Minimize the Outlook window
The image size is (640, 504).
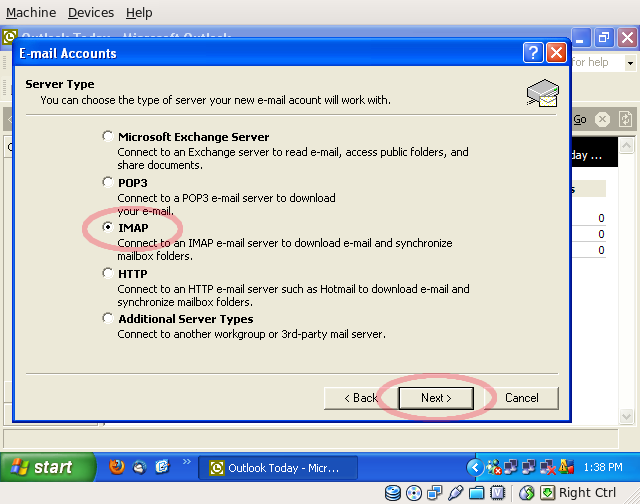click(580, 38)
